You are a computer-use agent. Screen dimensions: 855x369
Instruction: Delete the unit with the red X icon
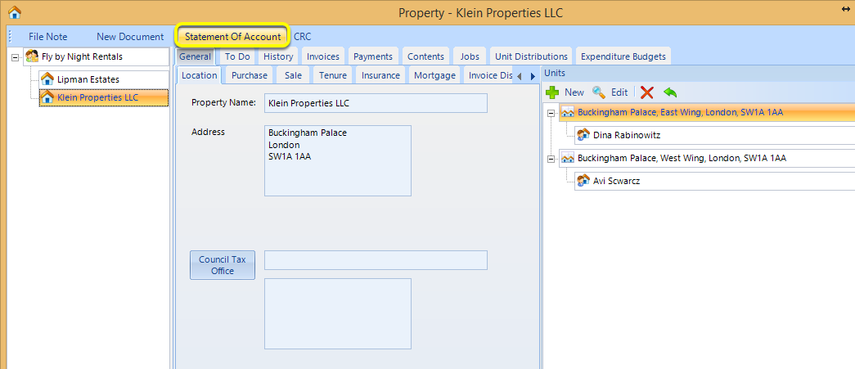pyautogui.click(x=647, y=92)
